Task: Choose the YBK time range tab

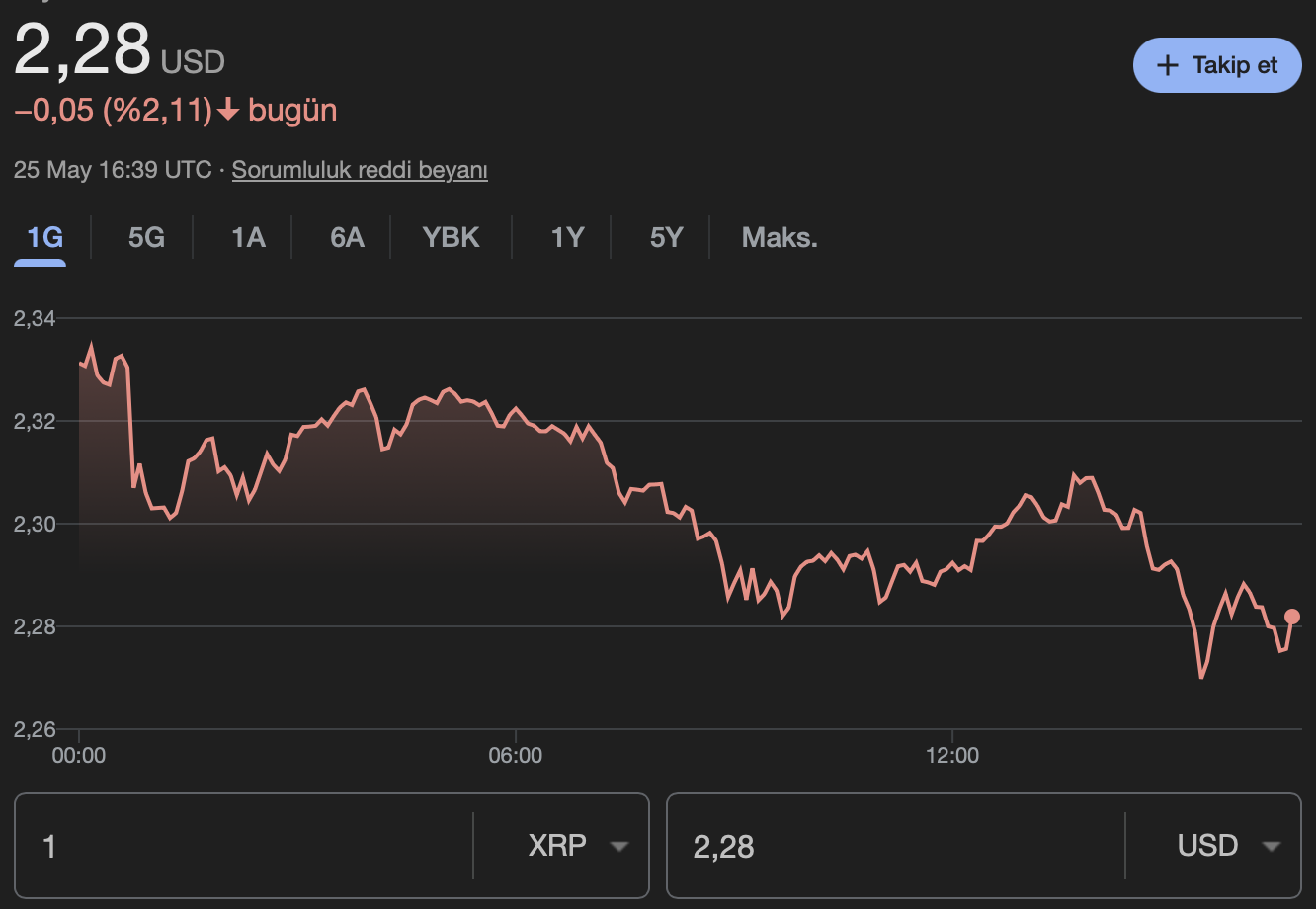Action: click(451, 238)
